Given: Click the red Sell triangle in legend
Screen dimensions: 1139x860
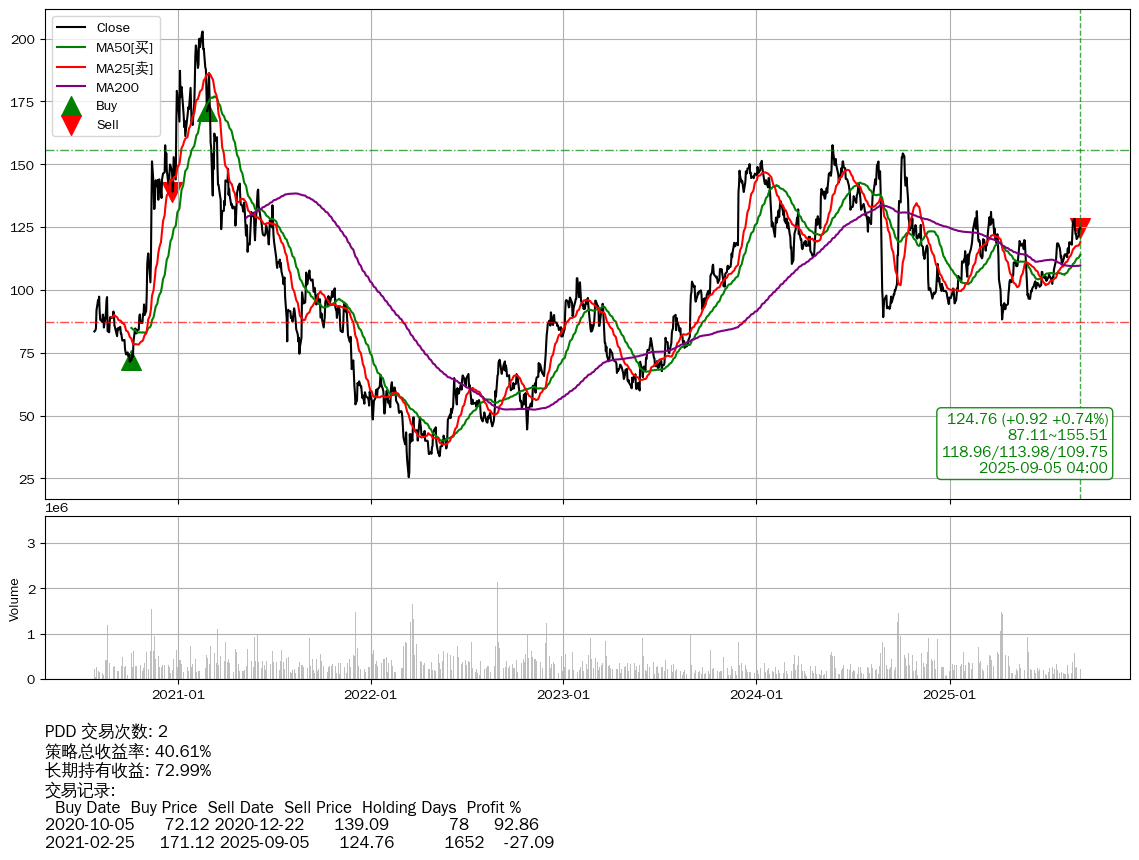Looking at the screenshot, I should (x=71, y=125).
